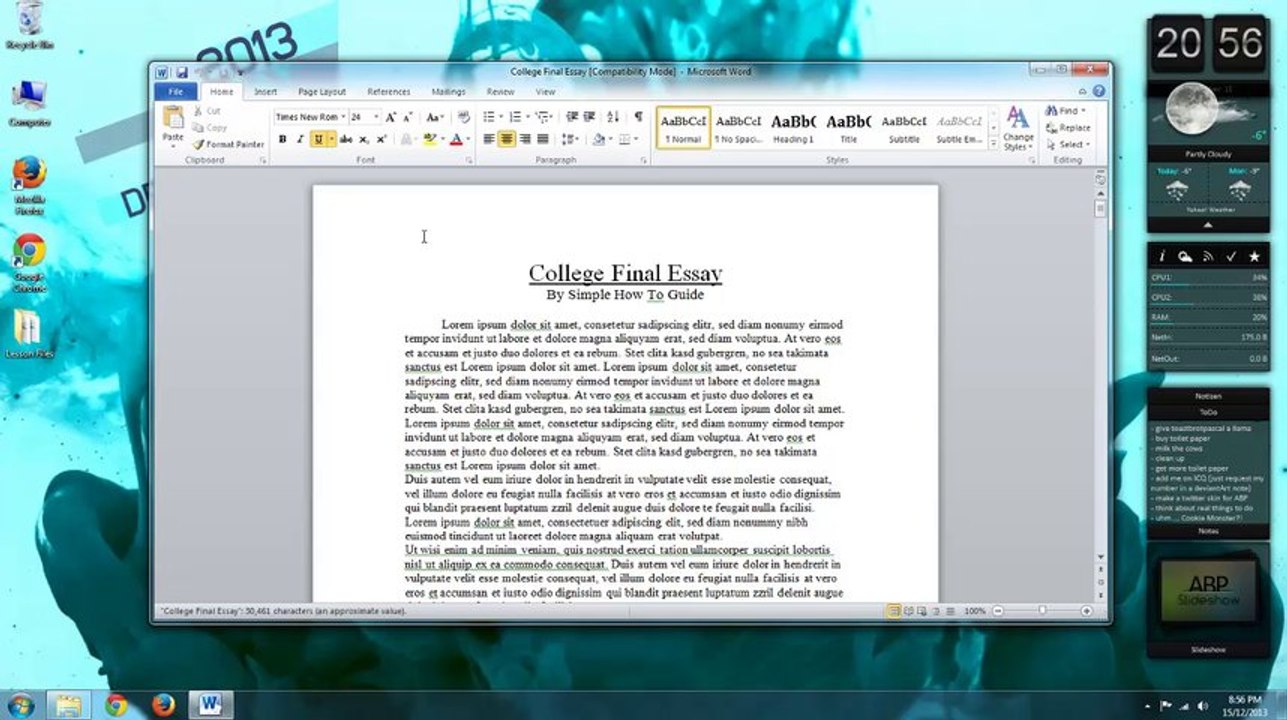Click the Numbering list icon
The image size is (1287, 720).
point(514,117)
